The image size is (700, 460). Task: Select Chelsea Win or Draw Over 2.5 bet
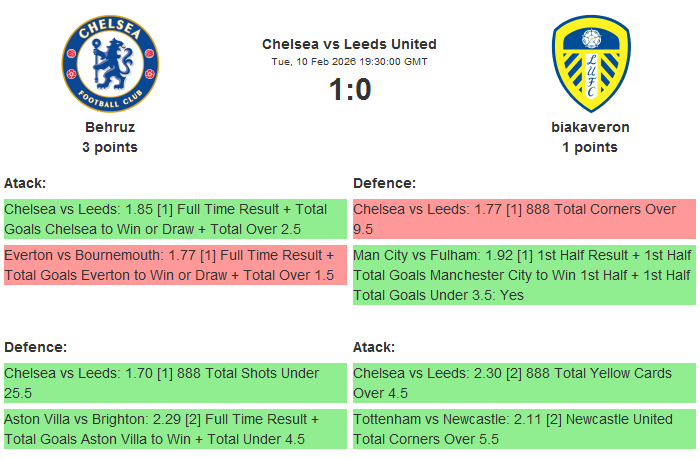[175, 220]
